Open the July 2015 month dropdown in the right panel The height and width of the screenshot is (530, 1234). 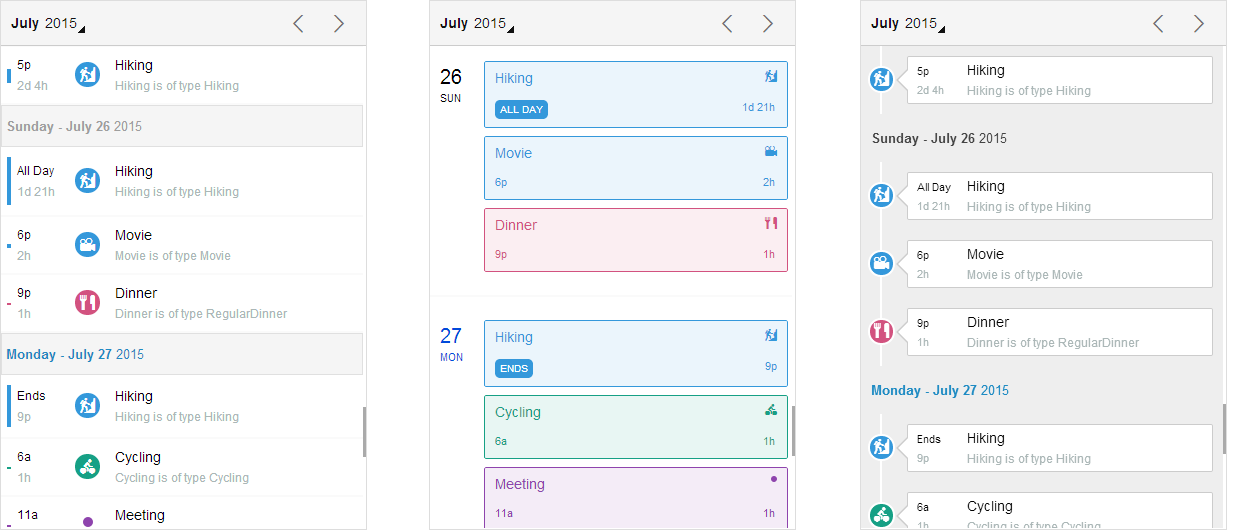908,23
